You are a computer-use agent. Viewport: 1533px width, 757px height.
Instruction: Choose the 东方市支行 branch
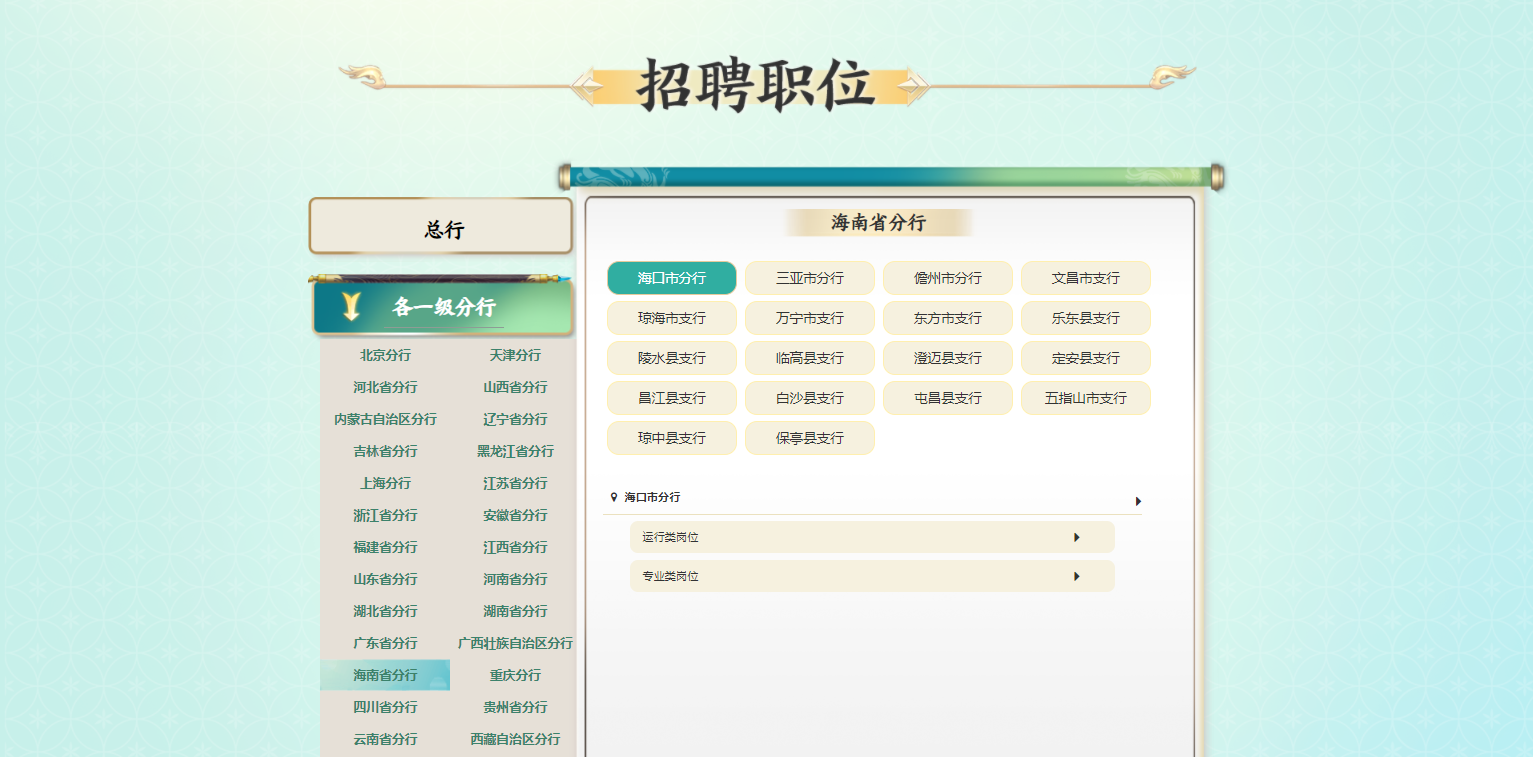(948, 318)
